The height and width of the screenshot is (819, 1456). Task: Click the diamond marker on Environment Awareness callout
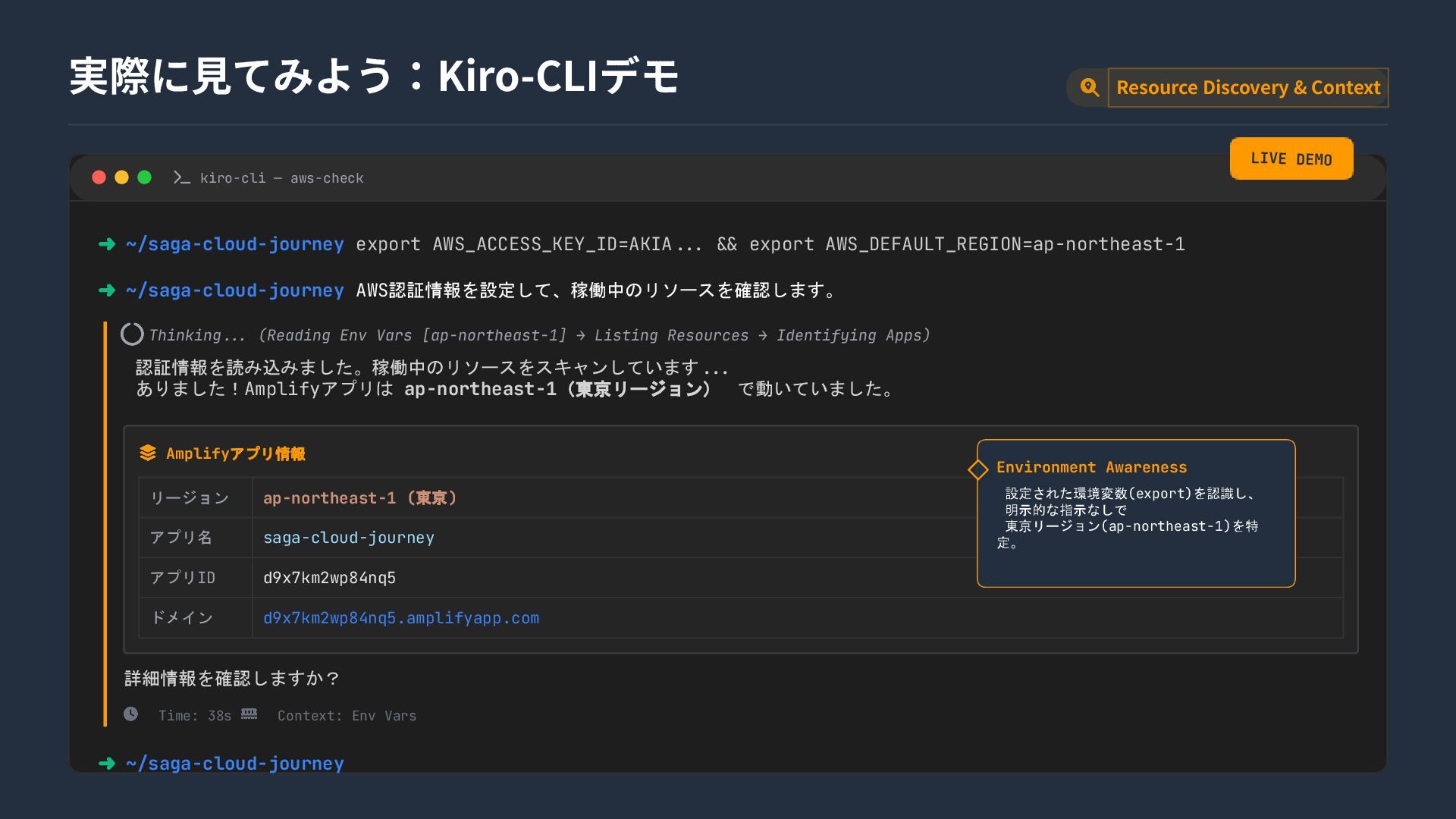click(x=977, y=469)
